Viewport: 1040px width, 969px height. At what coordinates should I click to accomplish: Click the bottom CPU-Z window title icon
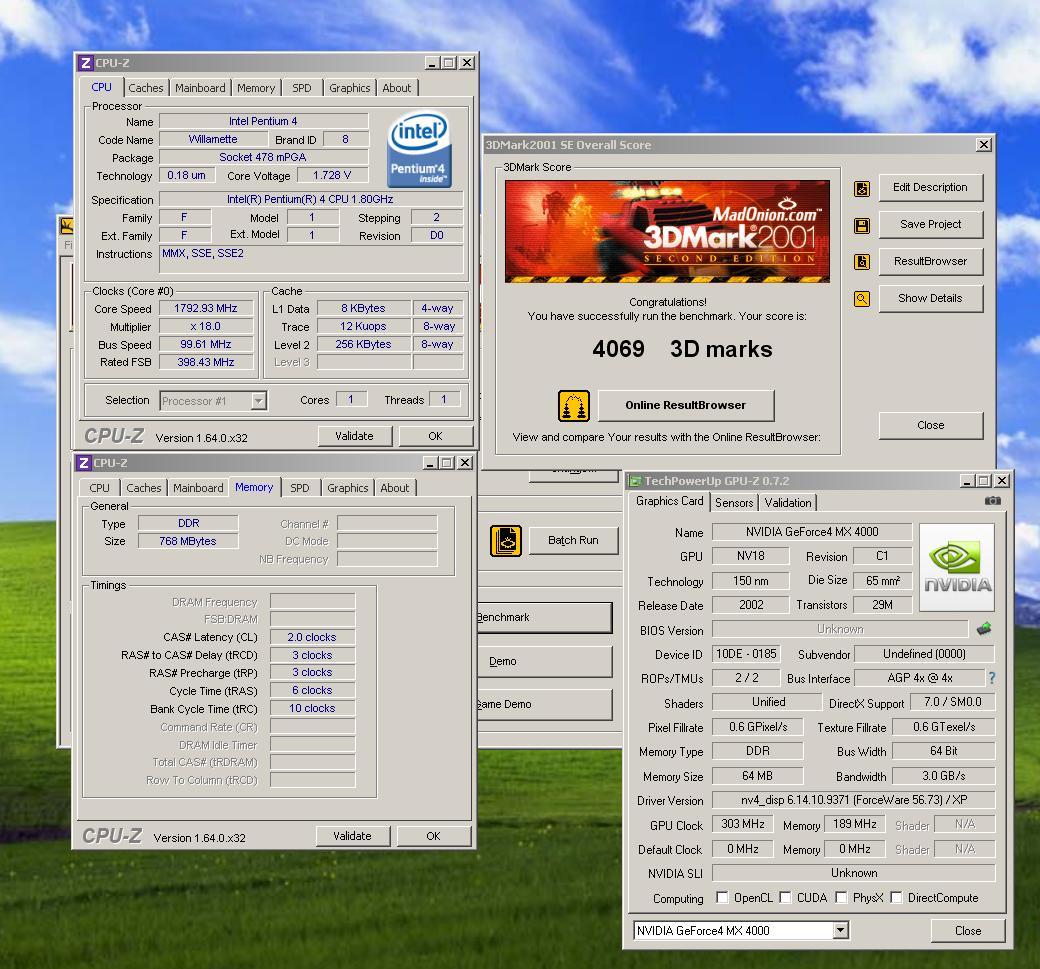click(84, 463)
